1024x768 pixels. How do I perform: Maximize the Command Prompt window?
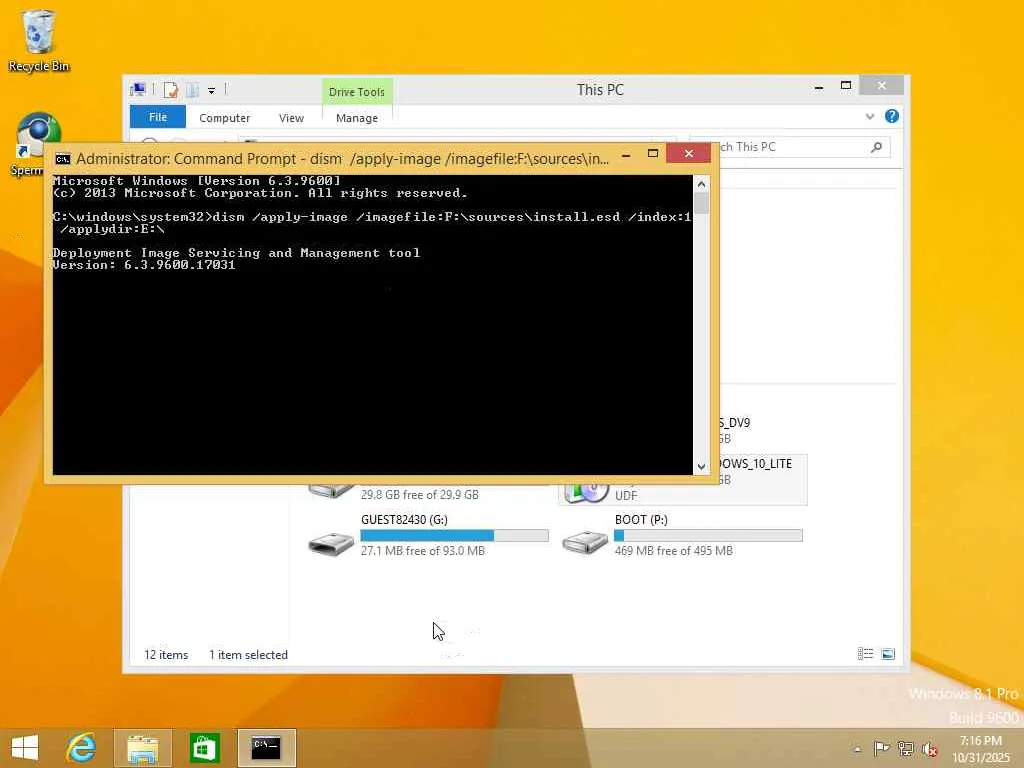[x=652, y=153]
